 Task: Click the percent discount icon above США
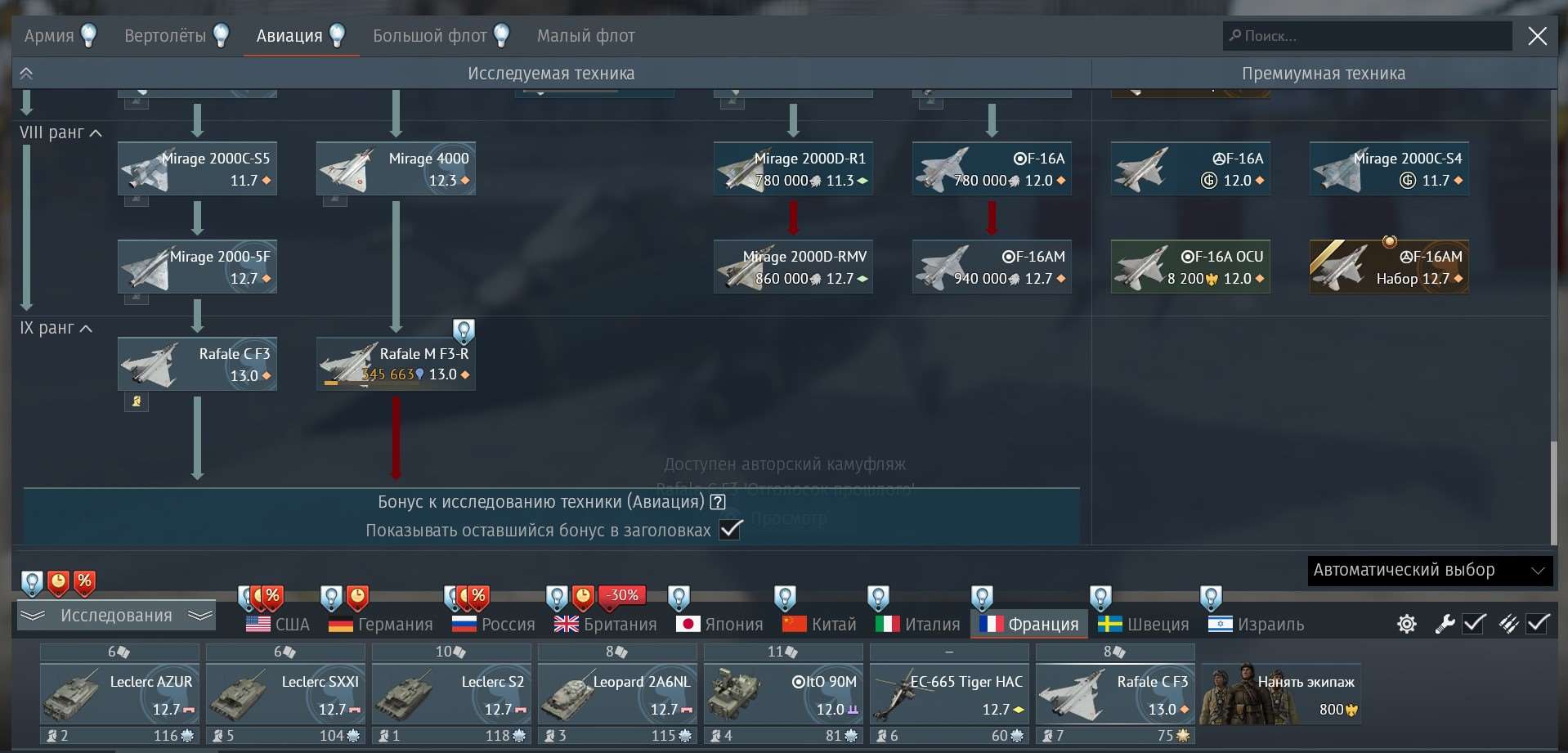tap(273, 598)
